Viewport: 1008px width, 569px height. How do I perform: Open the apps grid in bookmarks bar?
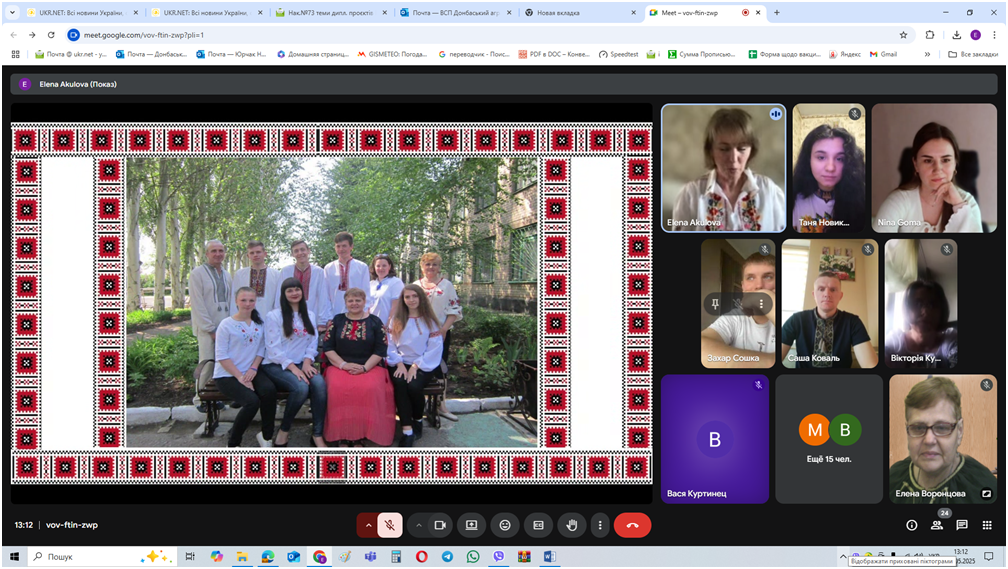15,54
